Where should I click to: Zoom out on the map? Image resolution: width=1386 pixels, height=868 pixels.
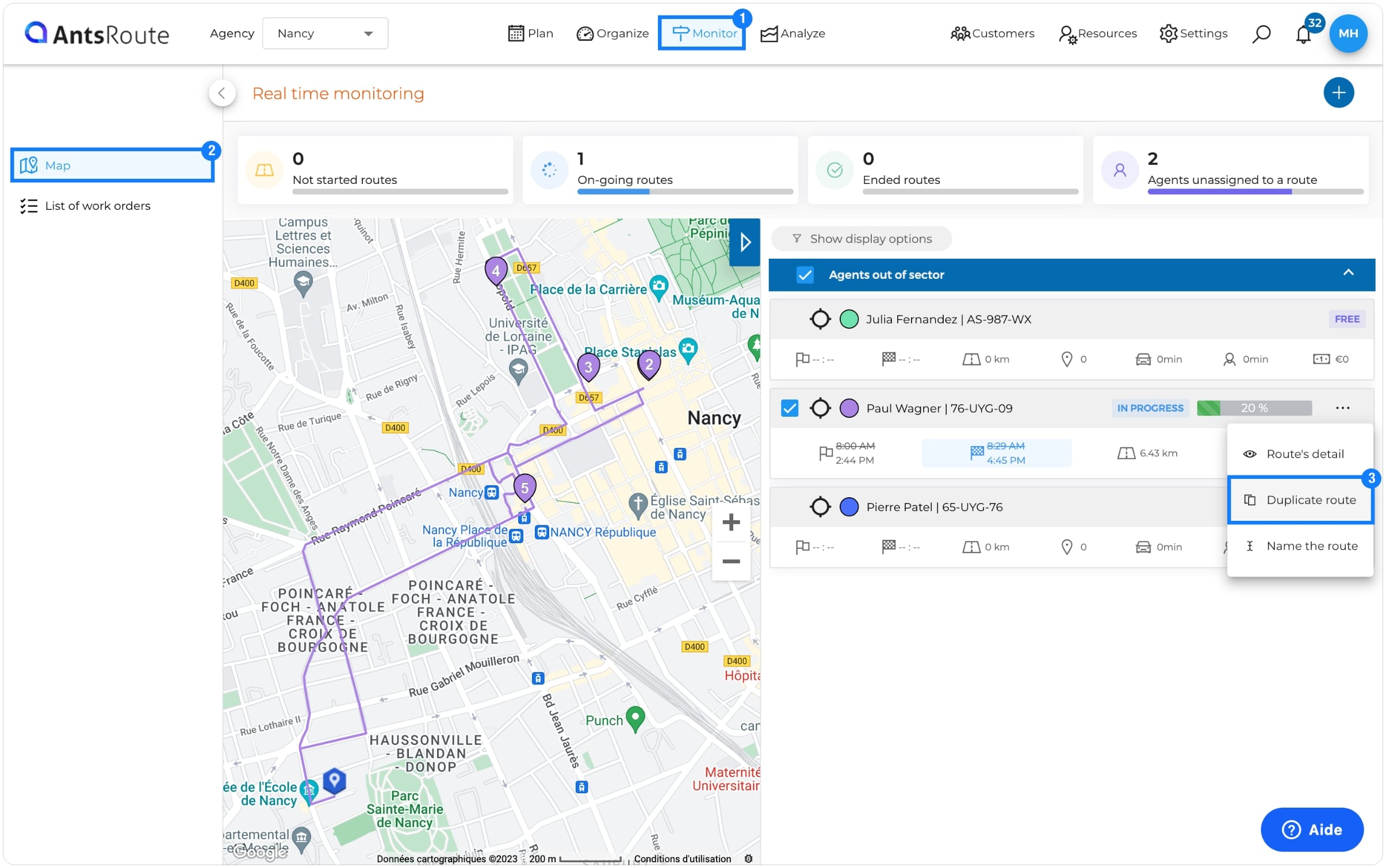[730, 561]
